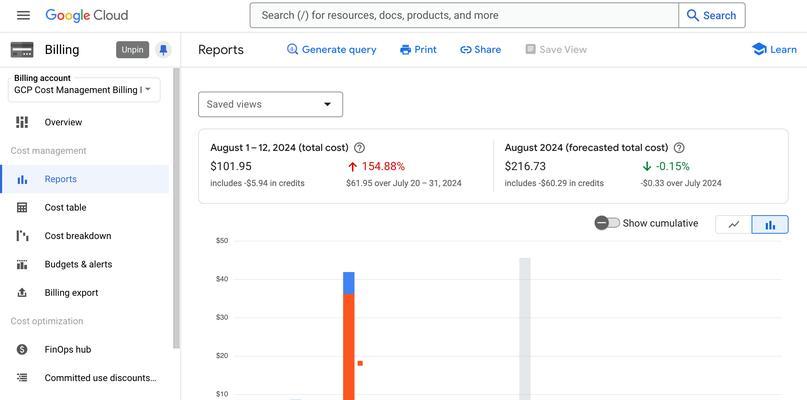Open help for August 1–12 total cost

[x=360, y=148]
